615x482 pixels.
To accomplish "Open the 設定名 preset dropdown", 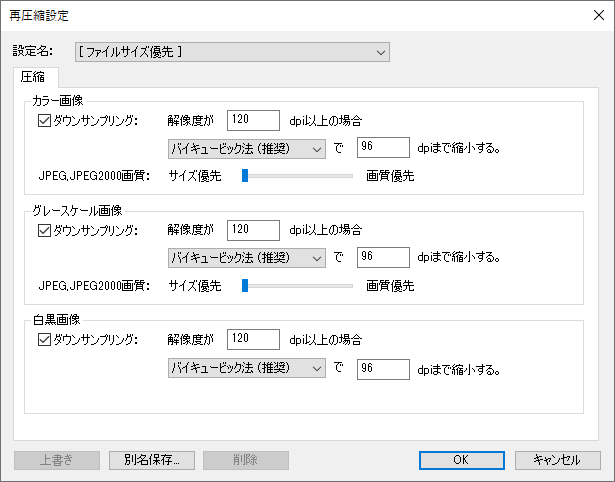I will 232,52.
